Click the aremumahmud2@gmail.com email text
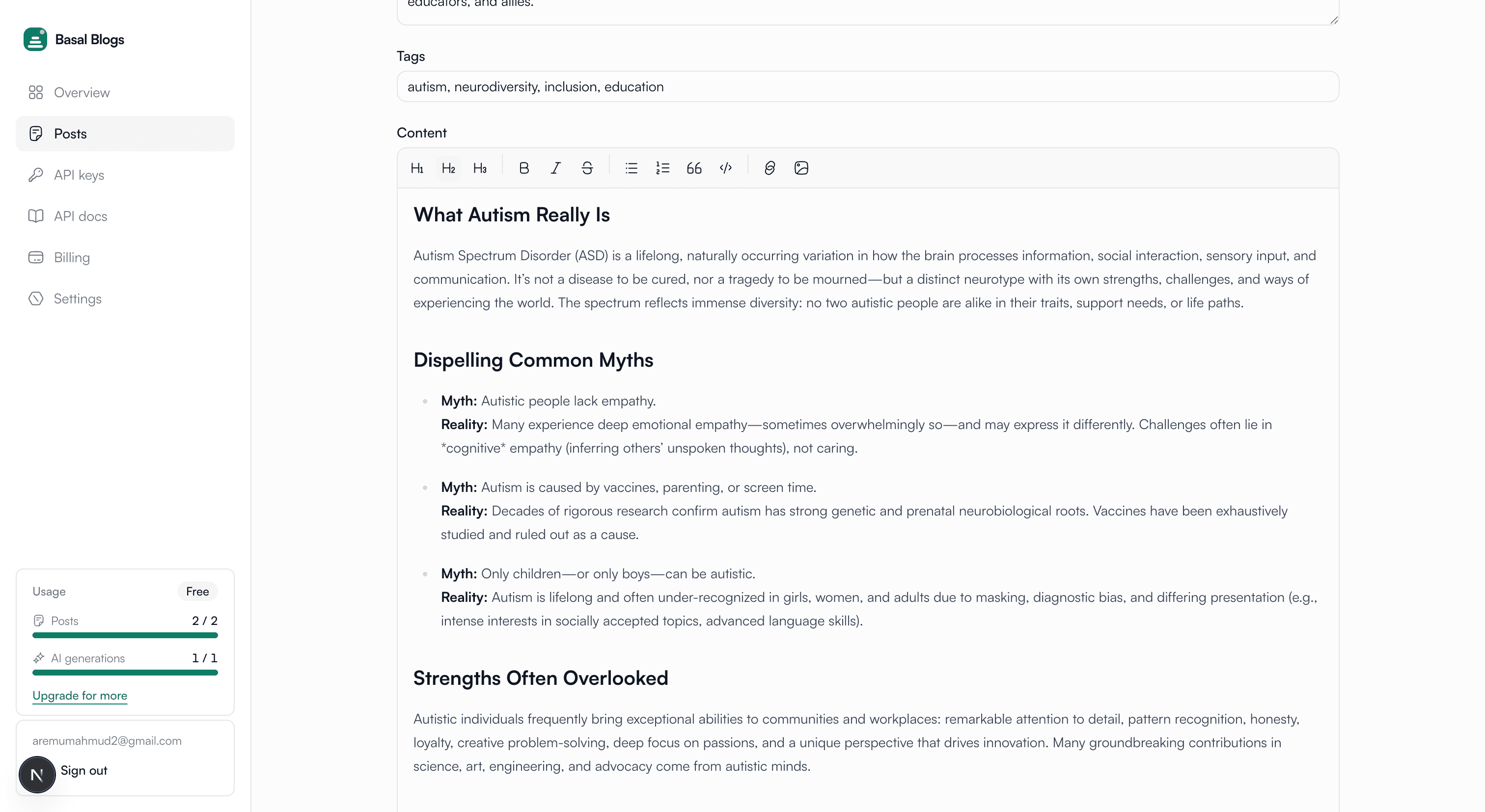1485x812 pixels. 107,740
